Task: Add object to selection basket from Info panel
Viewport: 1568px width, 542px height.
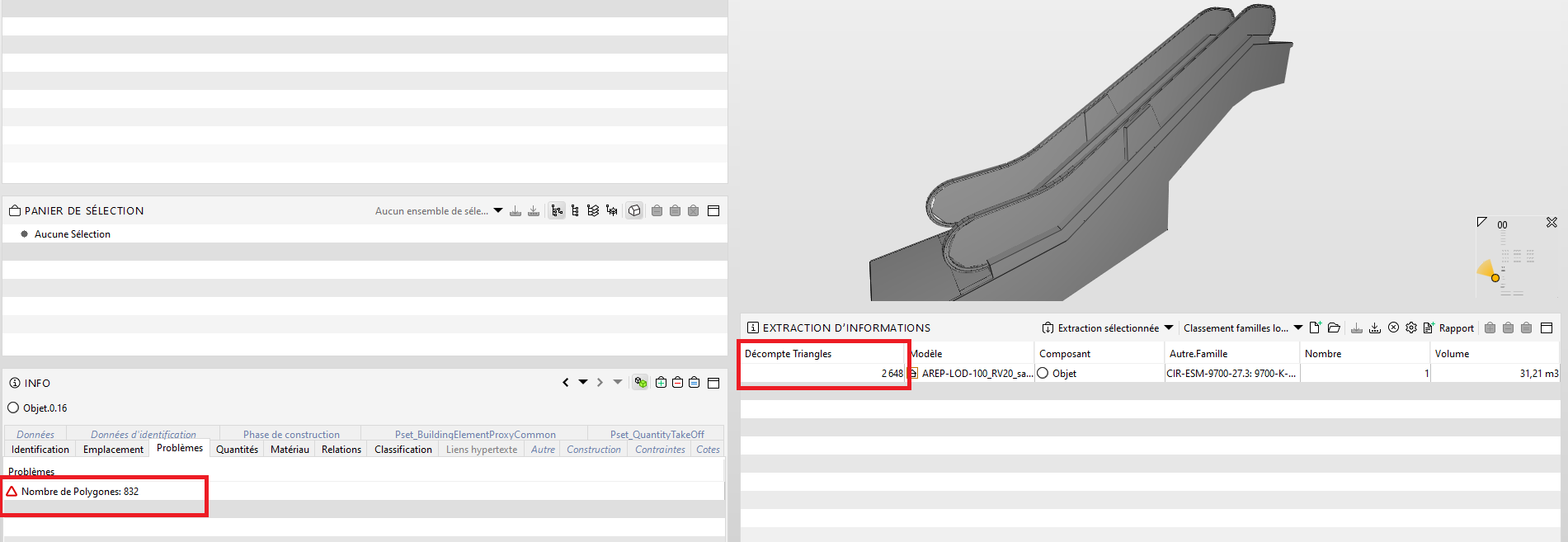Action: click(x=661, y=383)
